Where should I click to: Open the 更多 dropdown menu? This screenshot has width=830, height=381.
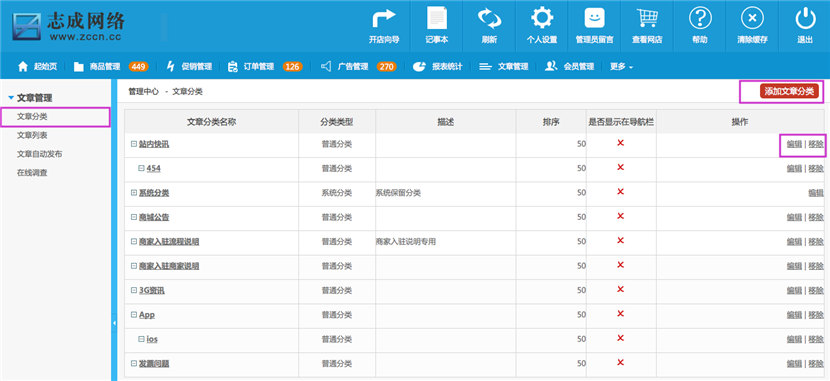(x=621, y=67)
